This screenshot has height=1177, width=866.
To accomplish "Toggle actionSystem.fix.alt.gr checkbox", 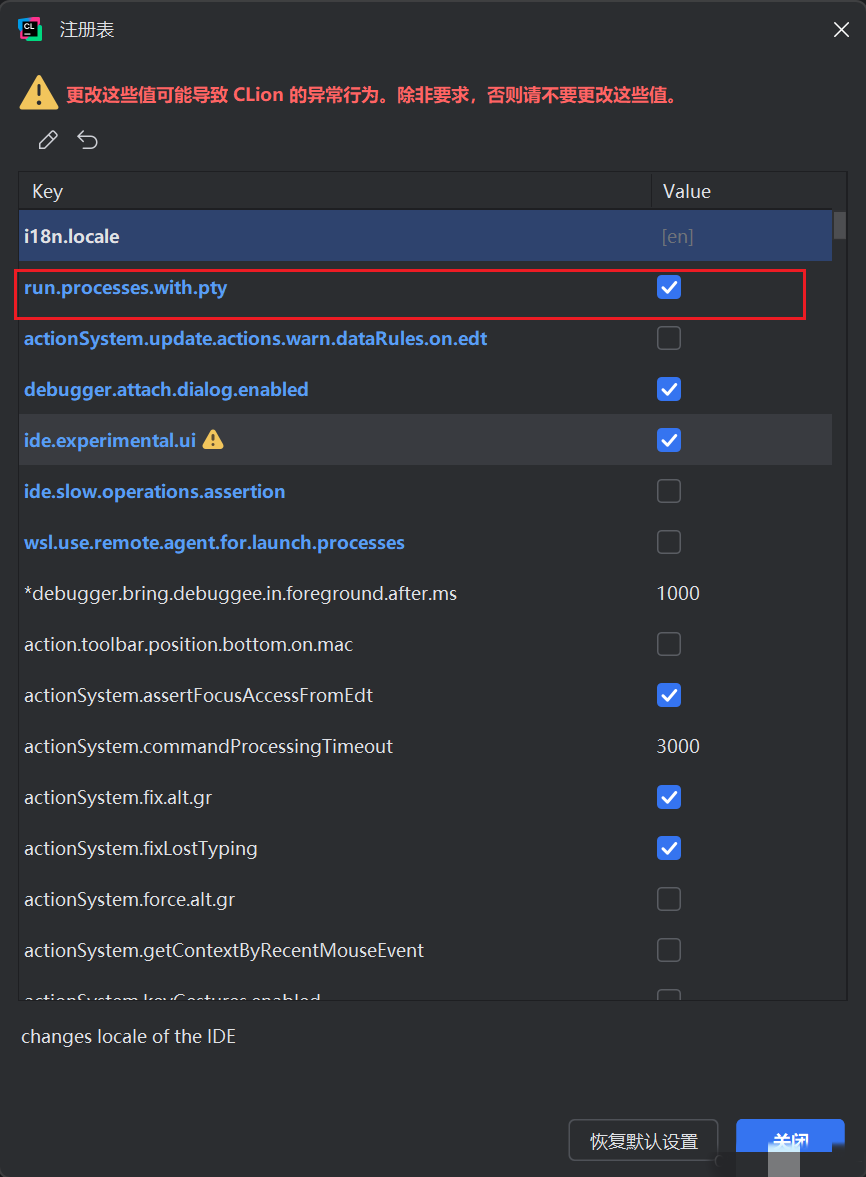I will click(669, 797).
